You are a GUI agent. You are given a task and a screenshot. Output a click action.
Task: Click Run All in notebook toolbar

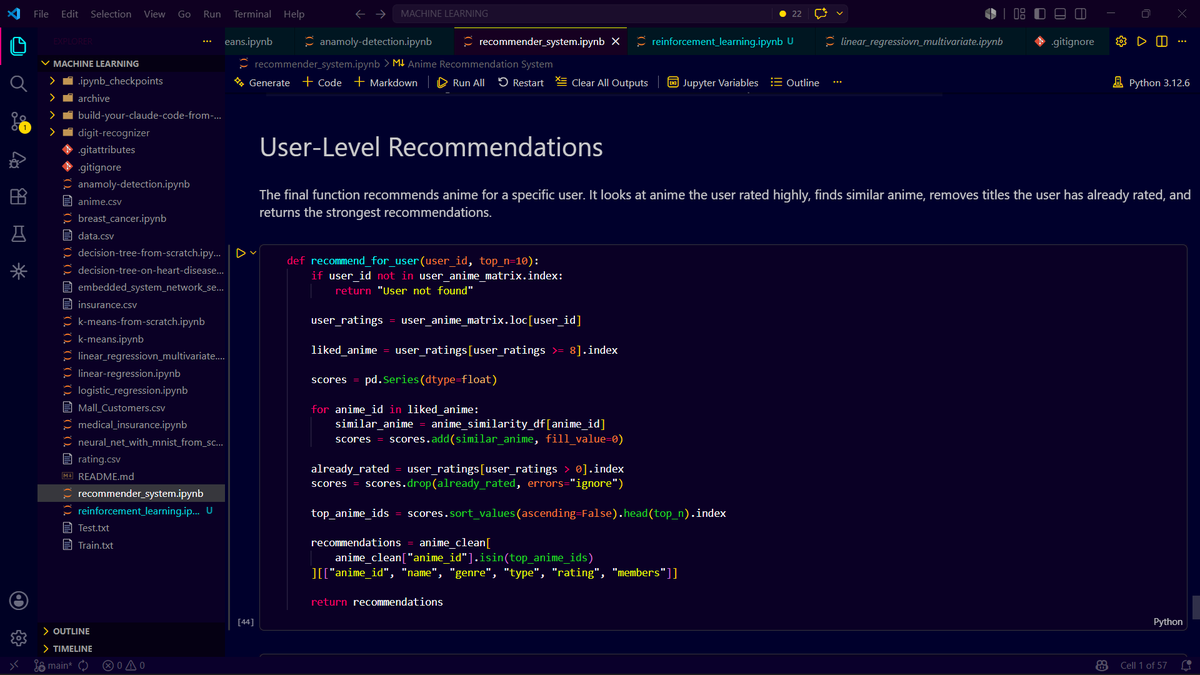(x=461, y=82)
